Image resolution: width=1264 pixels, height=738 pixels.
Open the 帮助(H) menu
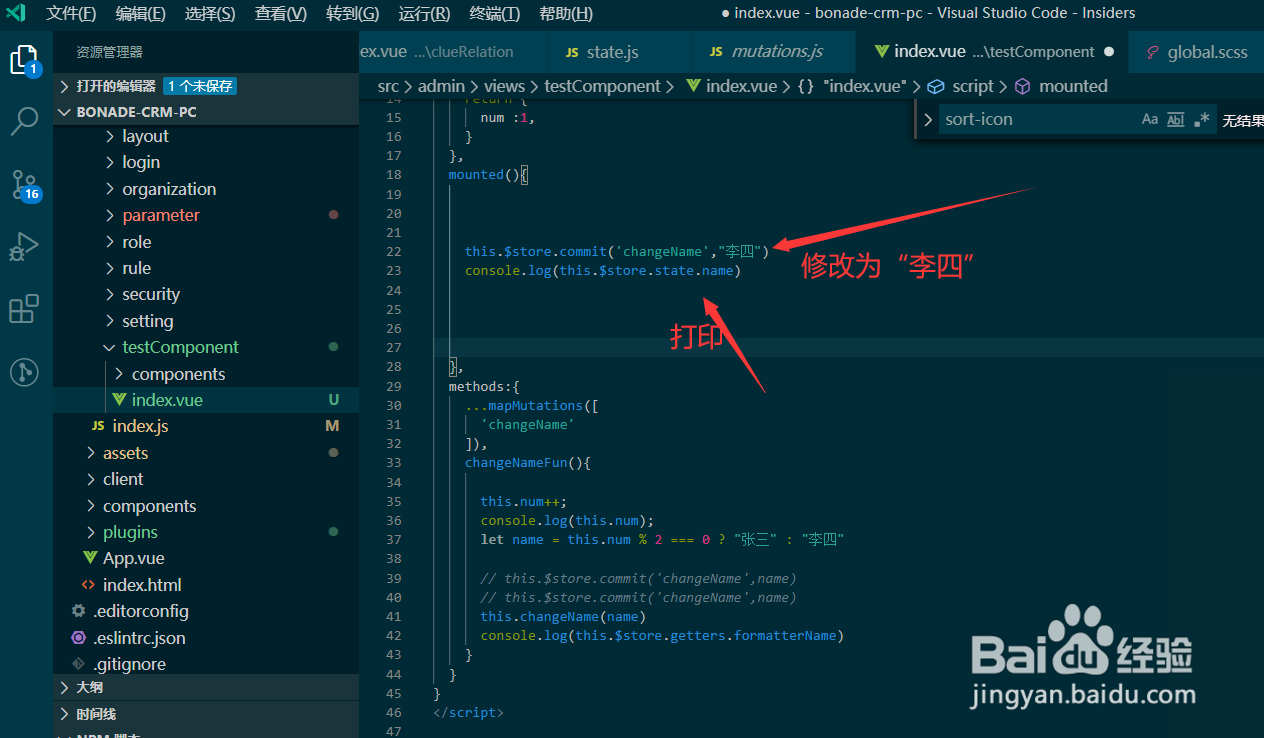click(566, 13)
